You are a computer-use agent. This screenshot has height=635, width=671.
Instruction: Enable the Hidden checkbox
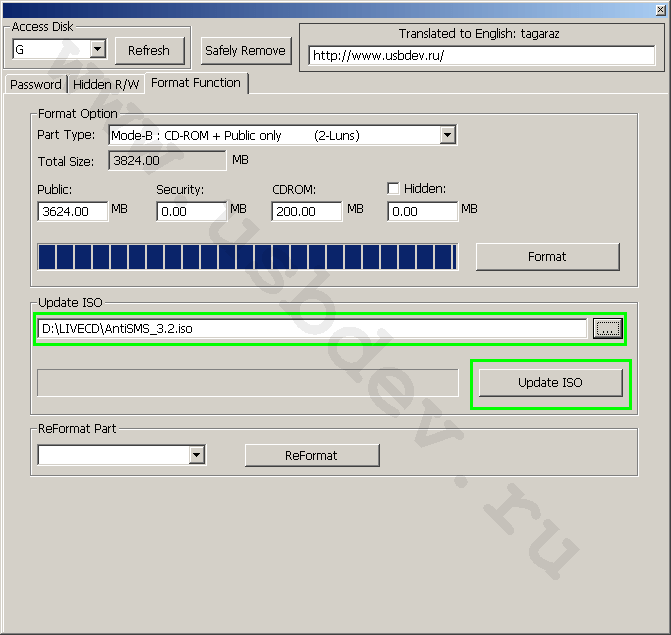click(393, 188)
